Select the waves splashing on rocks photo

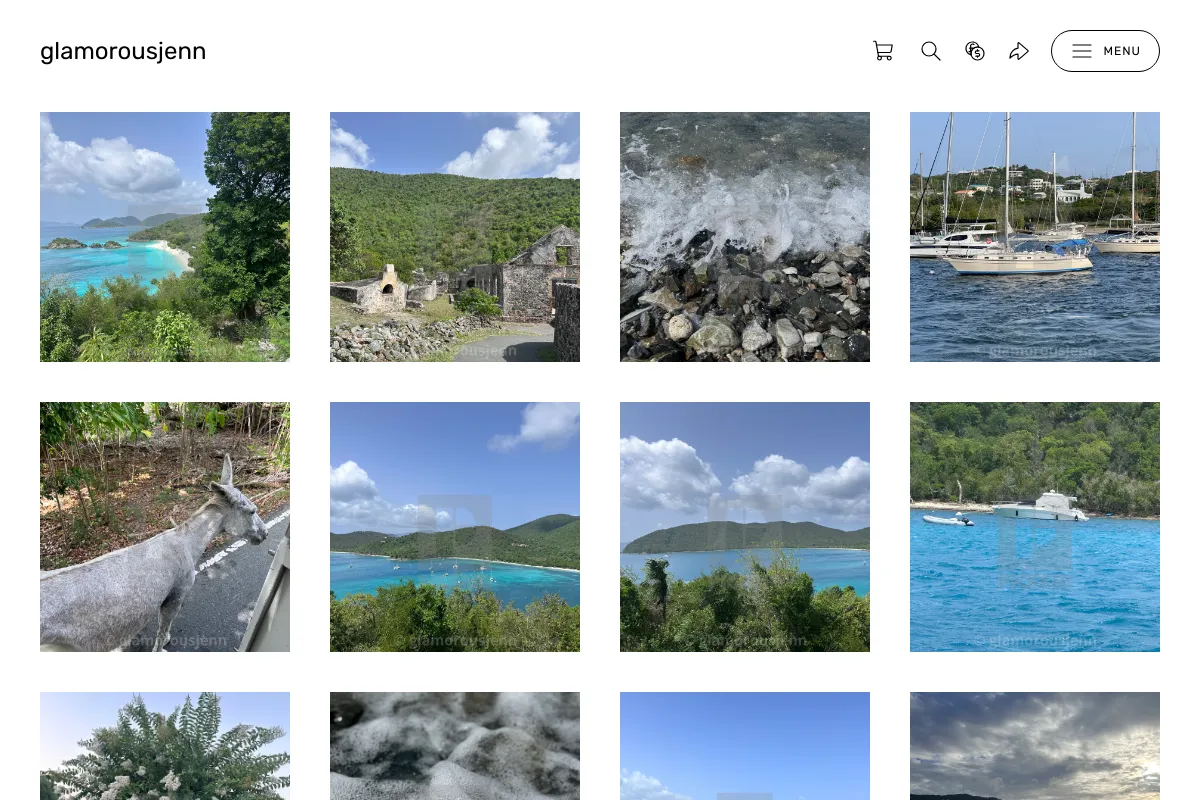(x=745, y=237)
